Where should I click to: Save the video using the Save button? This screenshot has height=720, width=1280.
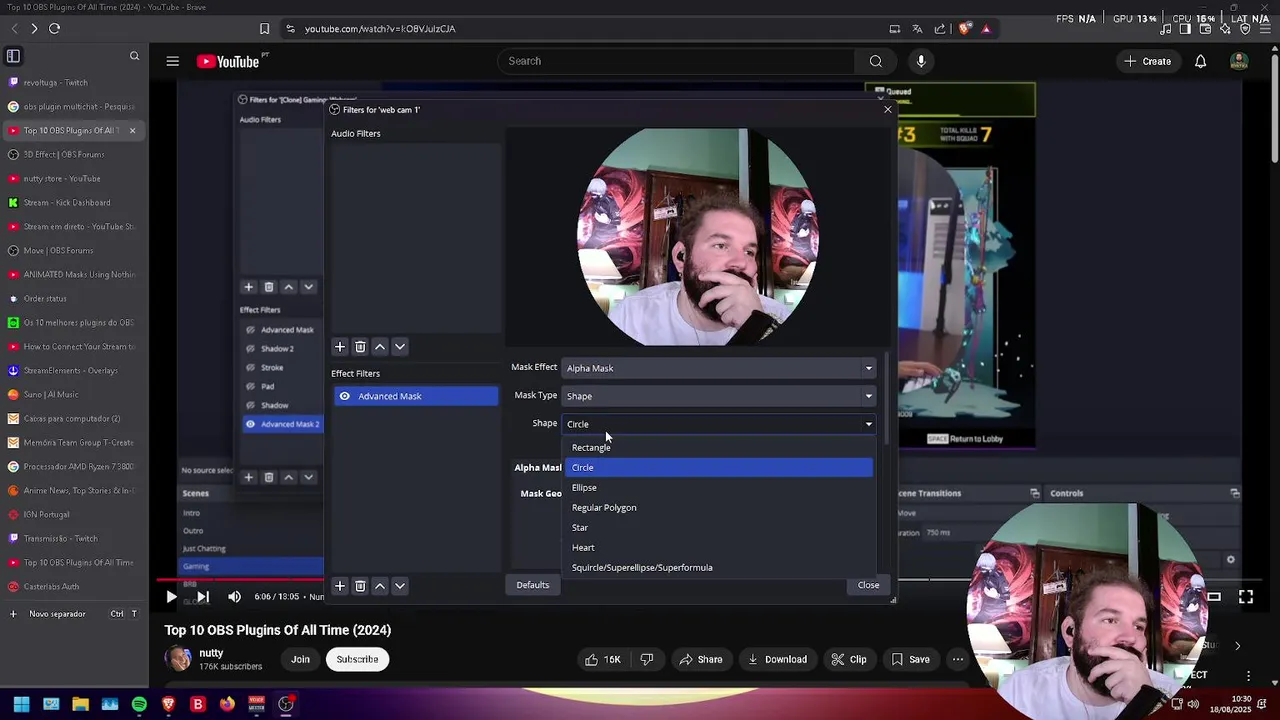(911, 659)
